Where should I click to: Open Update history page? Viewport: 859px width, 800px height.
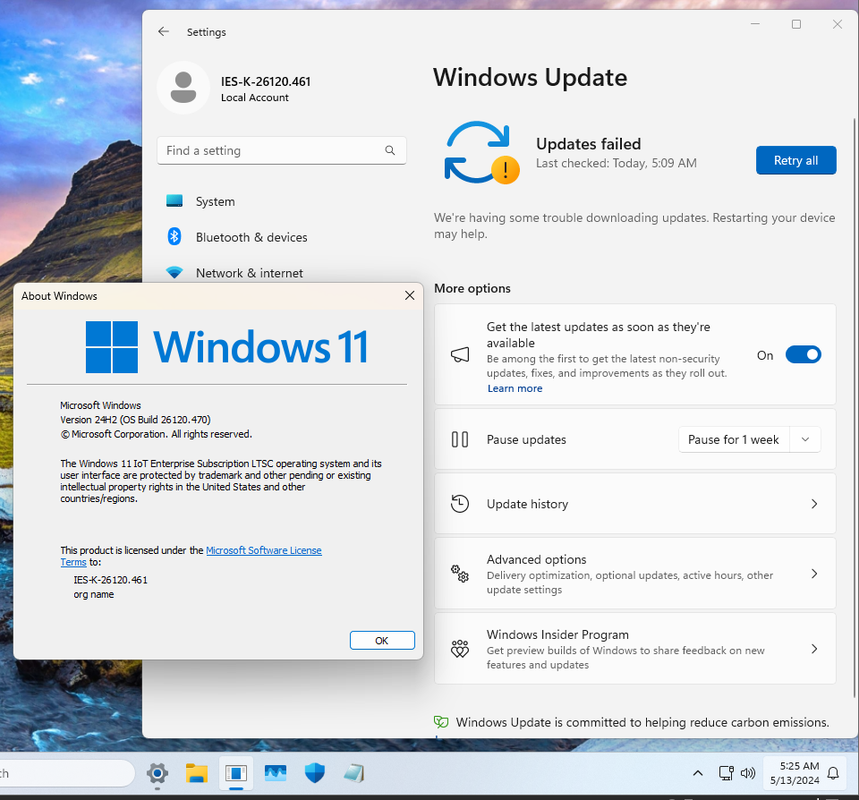tap(635, 504)
